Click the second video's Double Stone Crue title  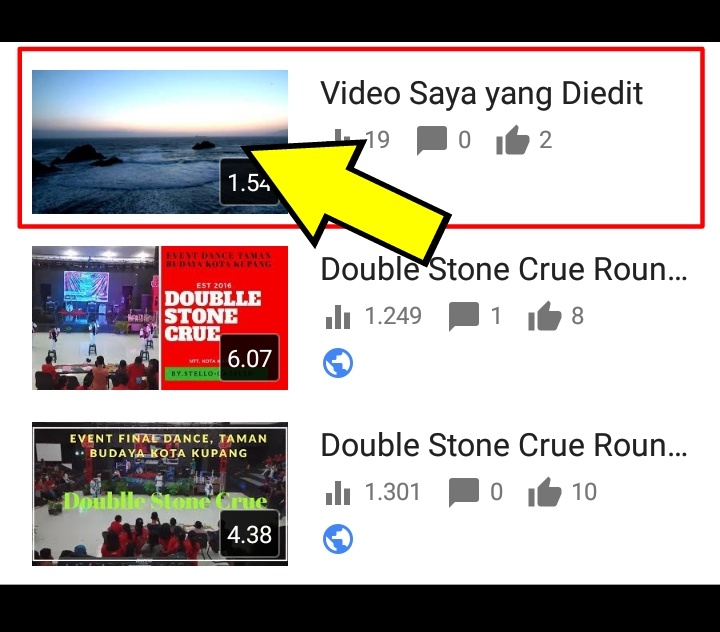pyautogui.click(x=504, y=269)
